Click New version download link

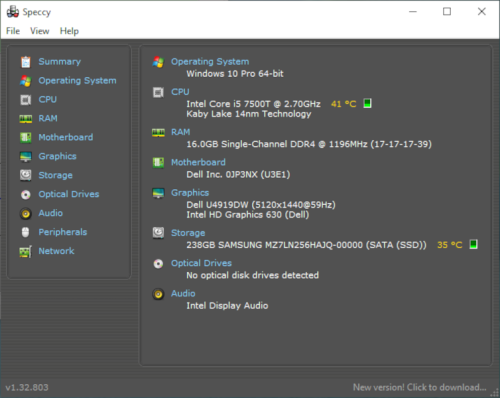click(x=420, y=387)
